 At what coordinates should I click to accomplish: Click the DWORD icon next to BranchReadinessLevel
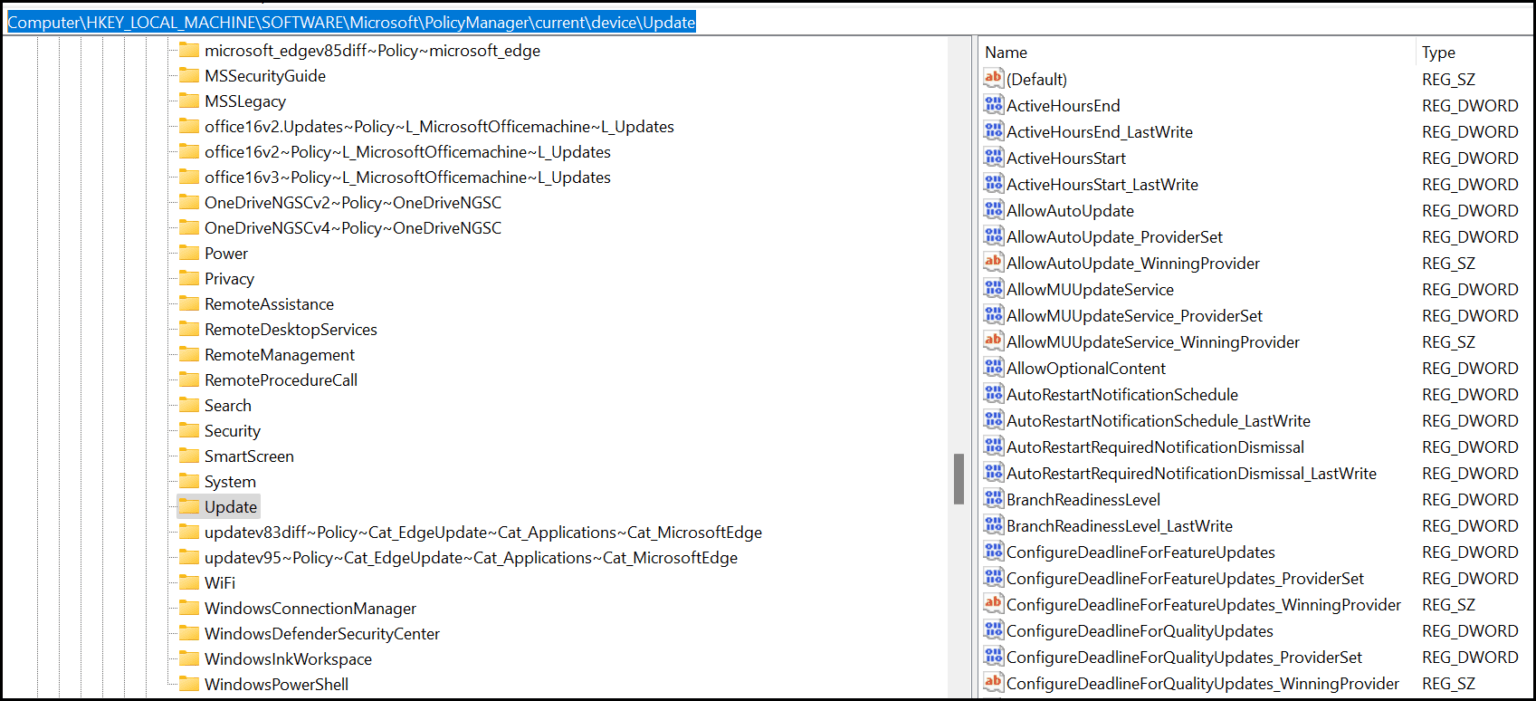click(993, 499)
